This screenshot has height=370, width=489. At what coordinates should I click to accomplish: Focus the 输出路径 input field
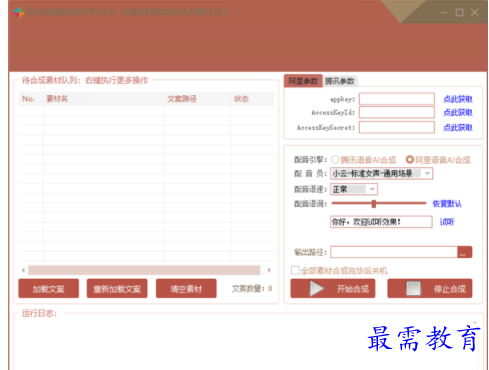point(394,252)
